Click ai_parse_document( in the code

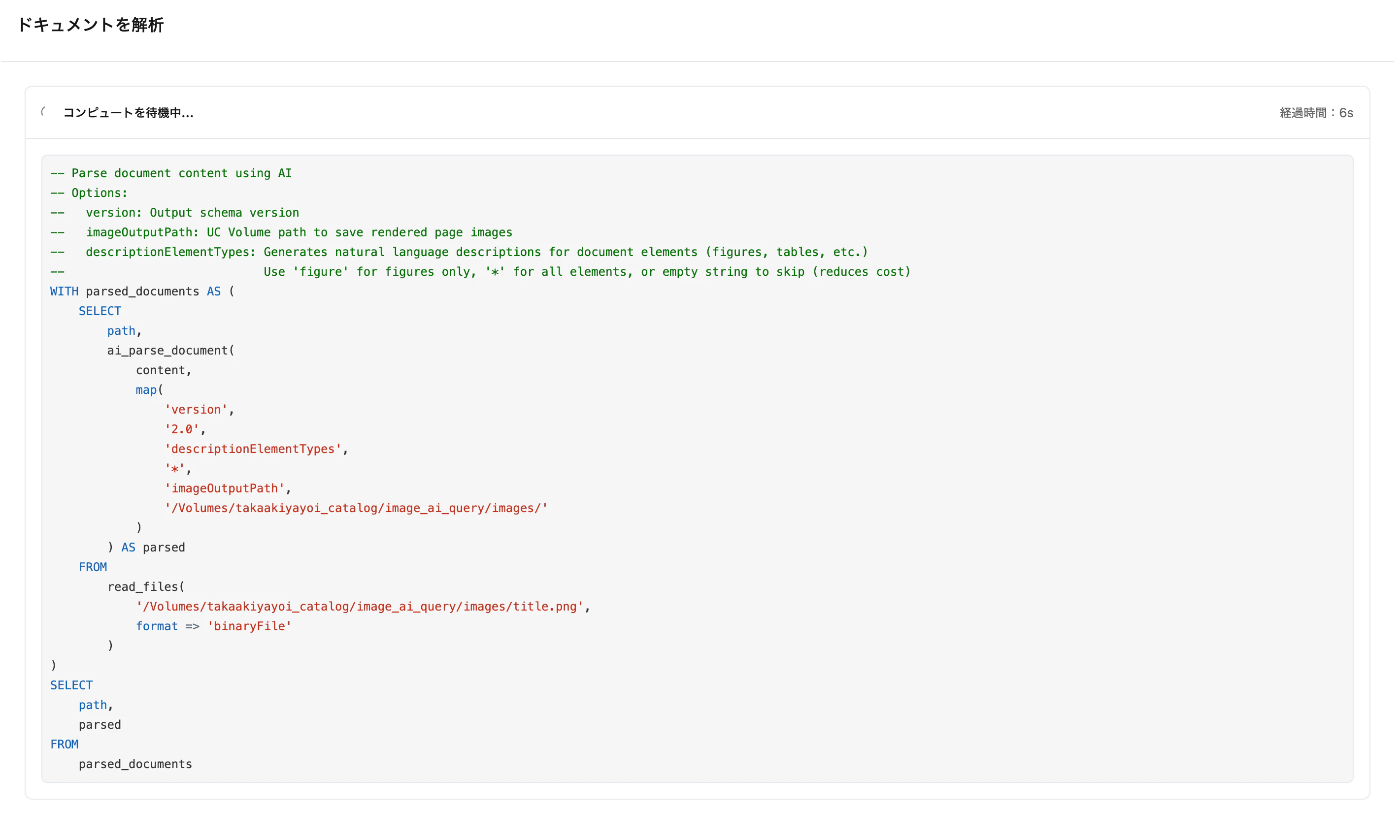click(x=171, y=351)
